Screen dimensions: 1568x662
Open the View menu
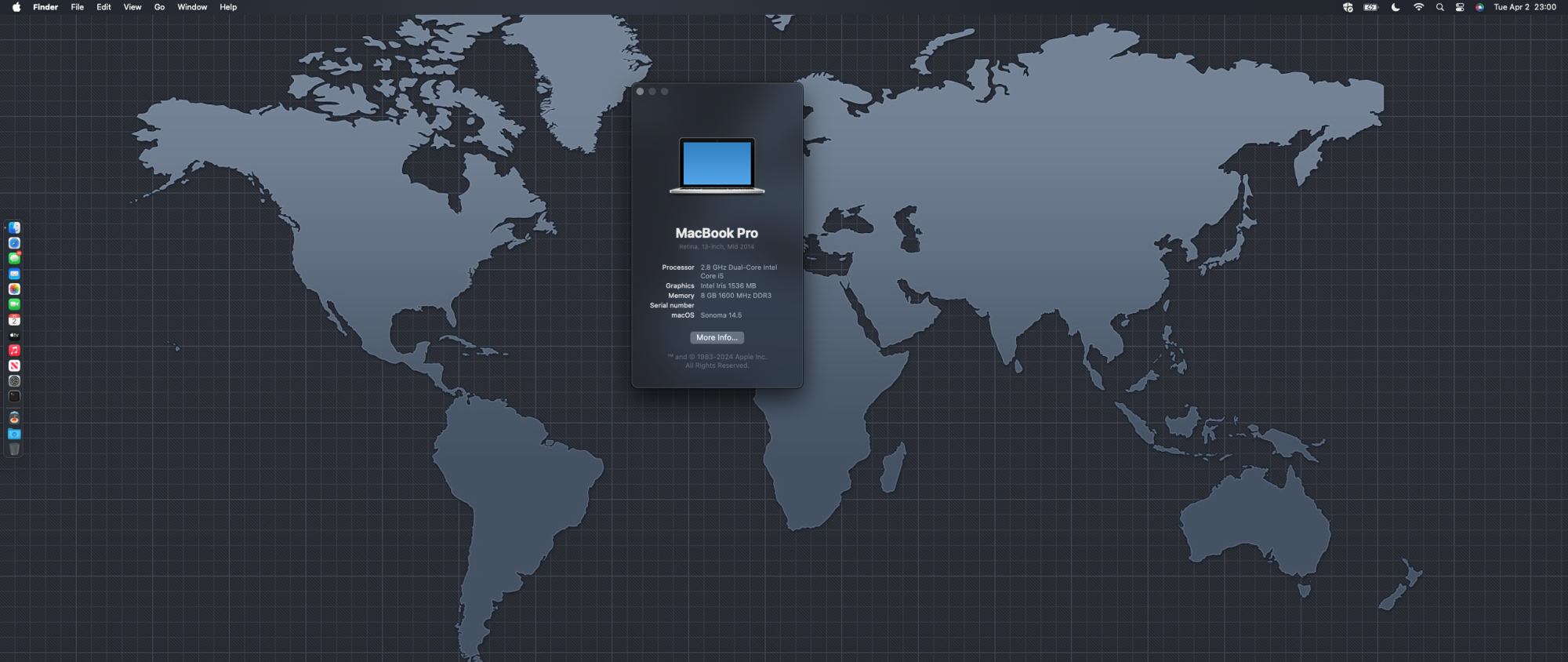132,7
